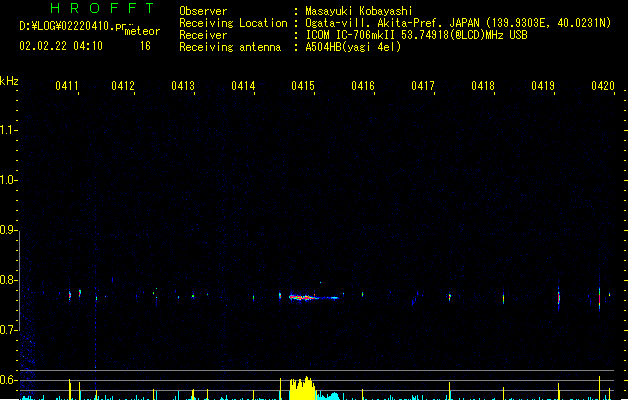The image size is (629, 400).
Task: Click the Receiving Location label
Action: (x=233, y=23)
